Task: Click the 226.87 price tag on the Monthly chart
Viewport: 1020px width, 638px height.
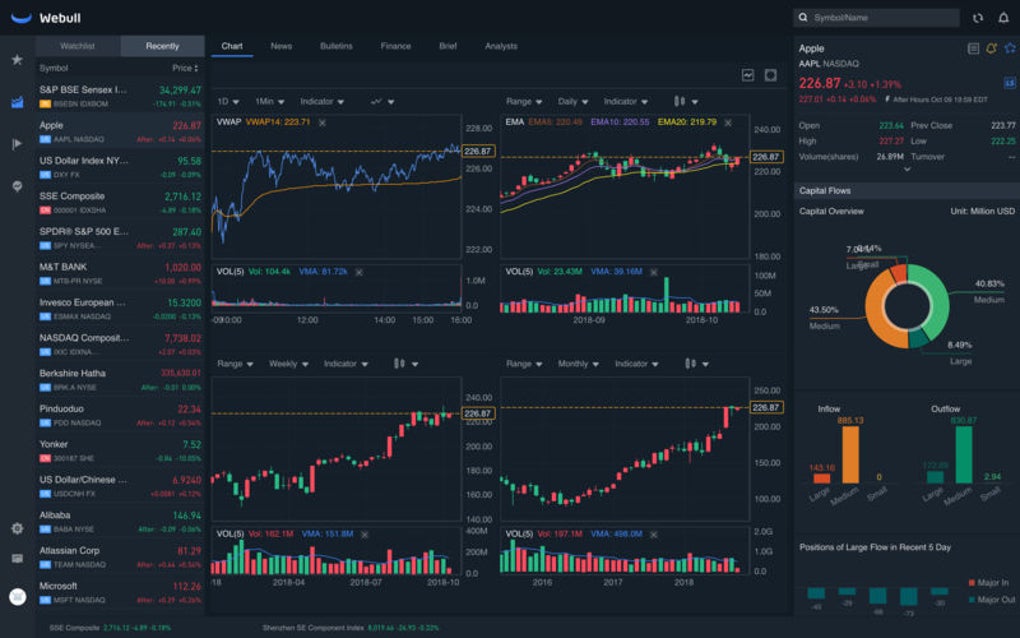Action: click(766, 408)
